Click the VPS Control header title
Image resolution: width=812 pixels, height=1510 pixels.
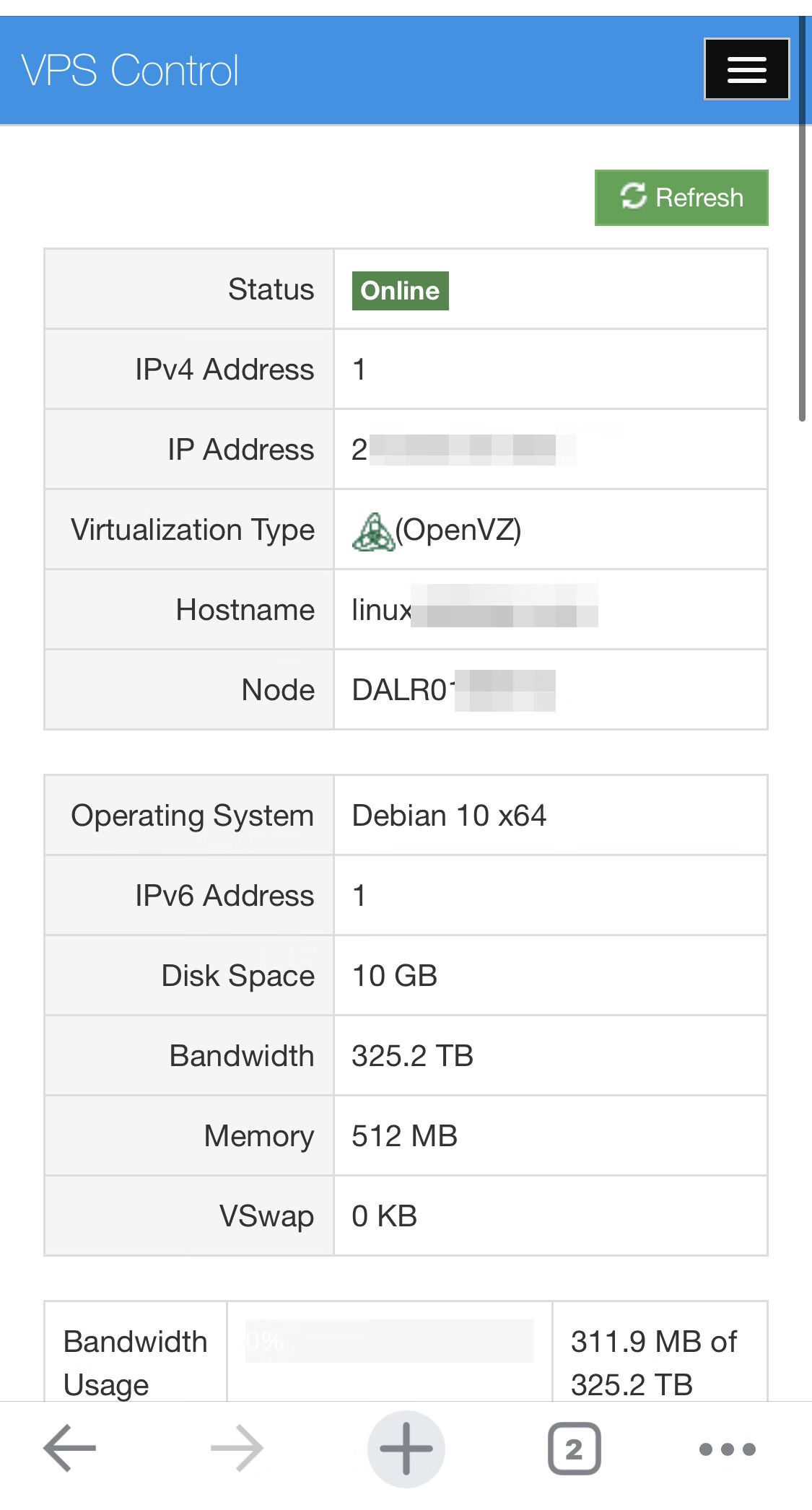coord(130,71)
